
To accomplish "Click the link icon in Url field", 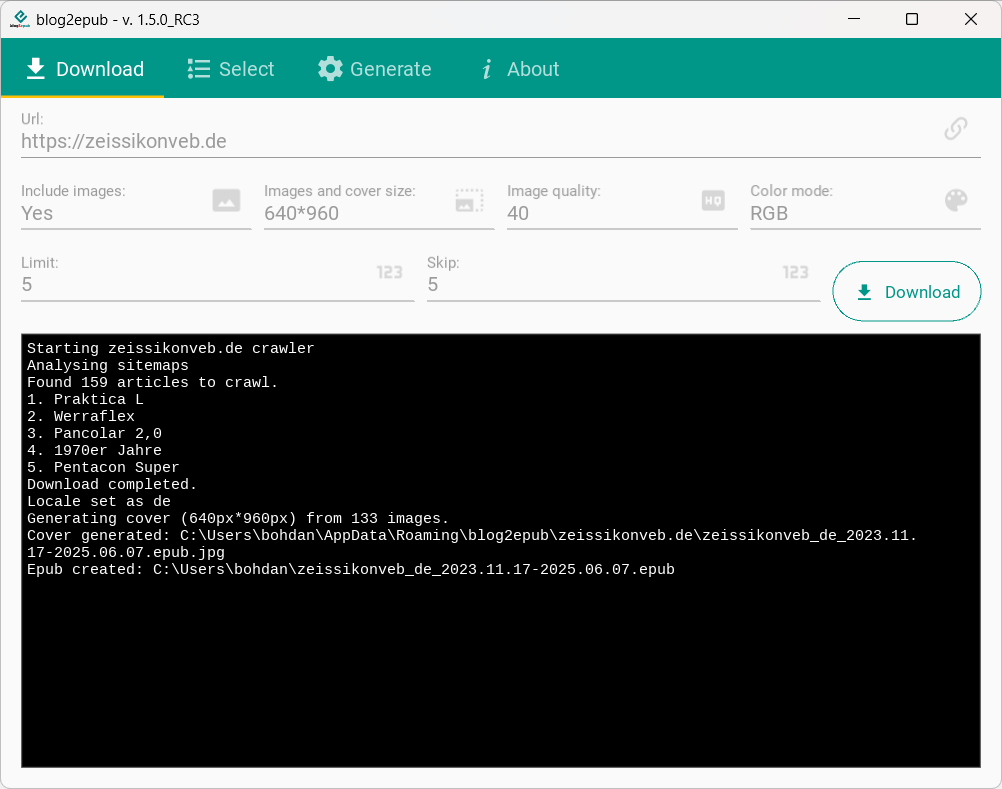I will 956,129.
